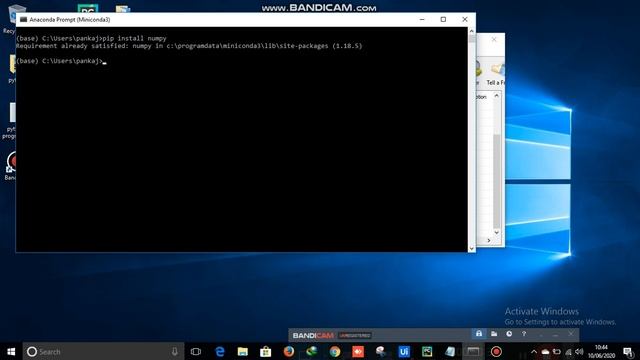Click the Anaconda Prompt scrollbar down arrow
640x360 pixels.
tap(471, 248)
